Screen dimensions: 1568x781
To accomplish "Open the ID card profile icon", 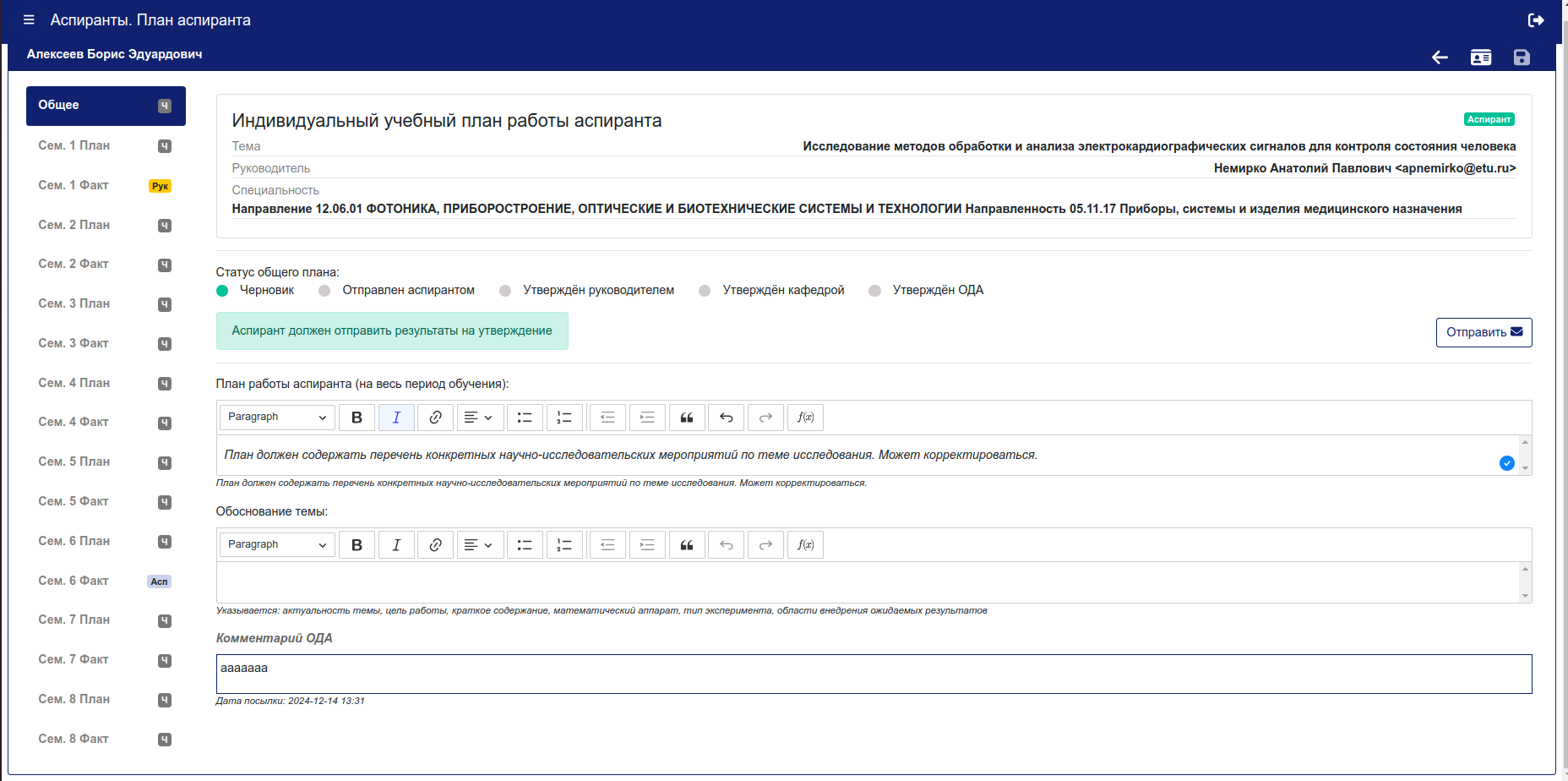I will click(1481, 57).
